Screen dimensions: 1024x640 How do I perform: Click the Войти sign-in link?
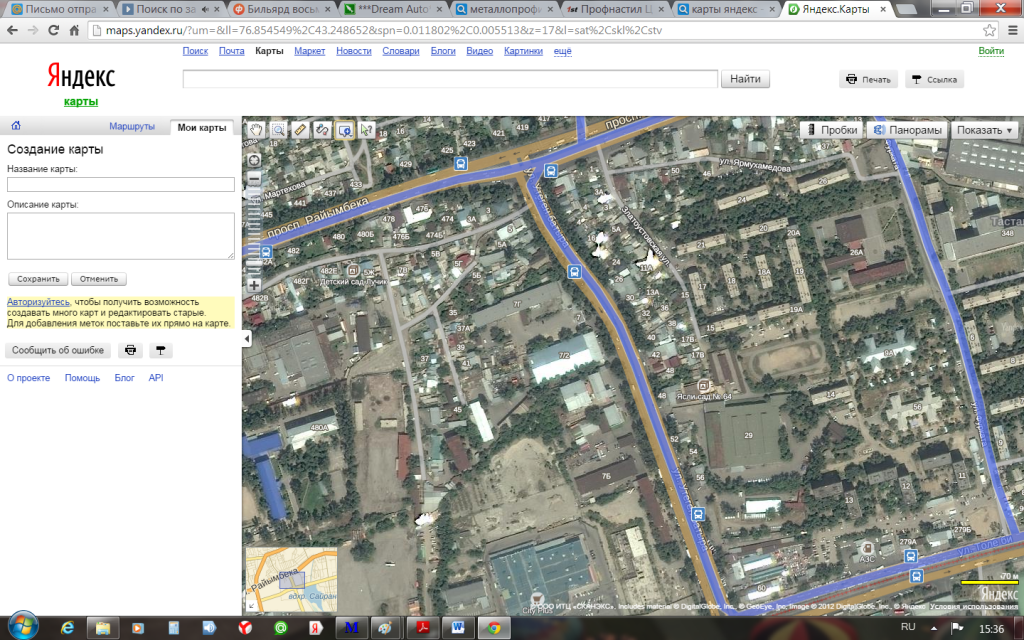pos(991,51)
